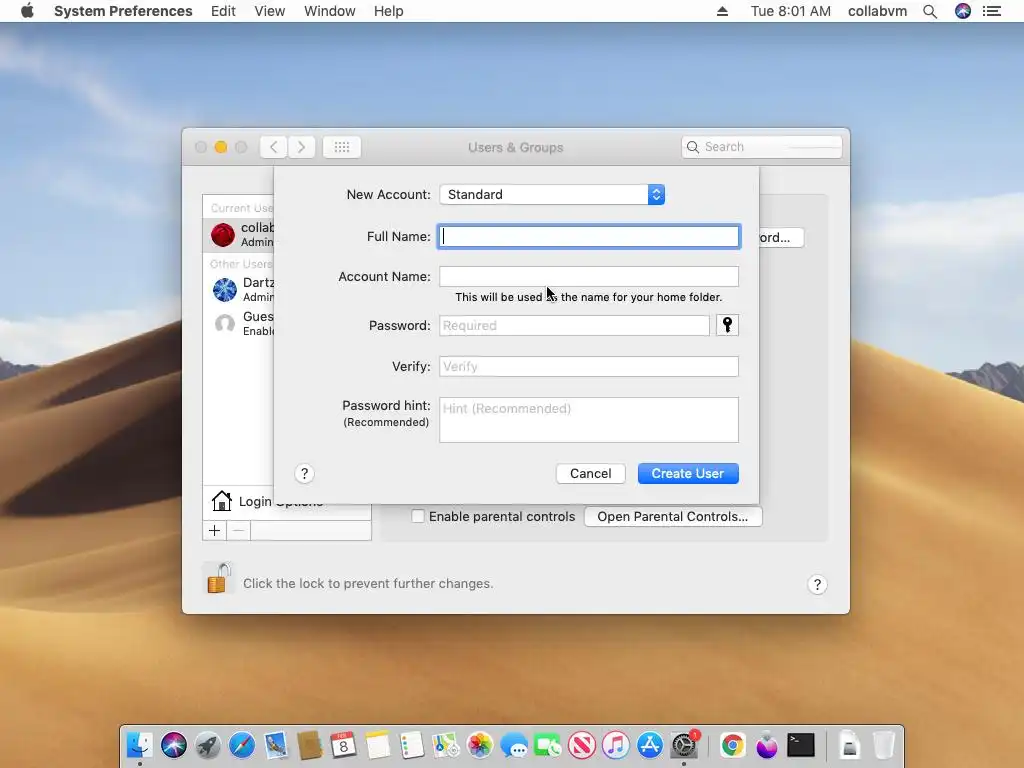
Task: Click System Preferences icon in Dock
Action: tap(684, 745)
